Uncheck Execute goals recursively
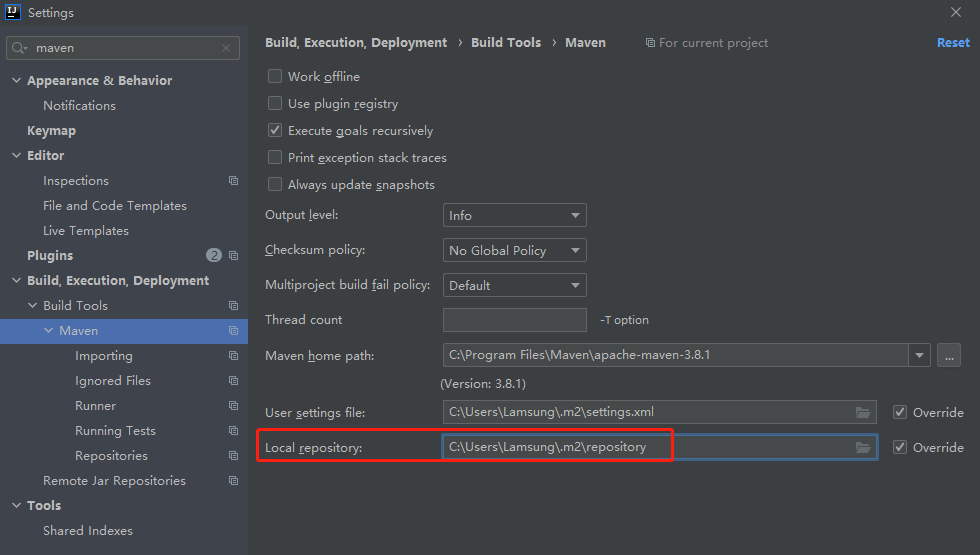 (x=274, y=130)
